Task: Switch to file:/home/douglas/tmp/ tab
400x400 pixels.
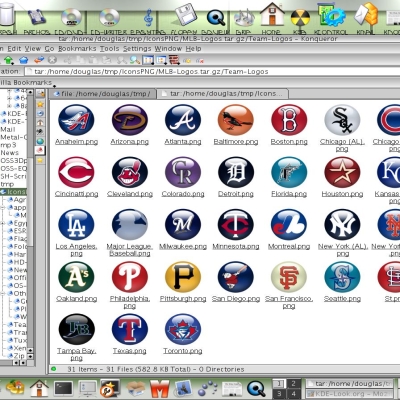Action: (102, 94)
